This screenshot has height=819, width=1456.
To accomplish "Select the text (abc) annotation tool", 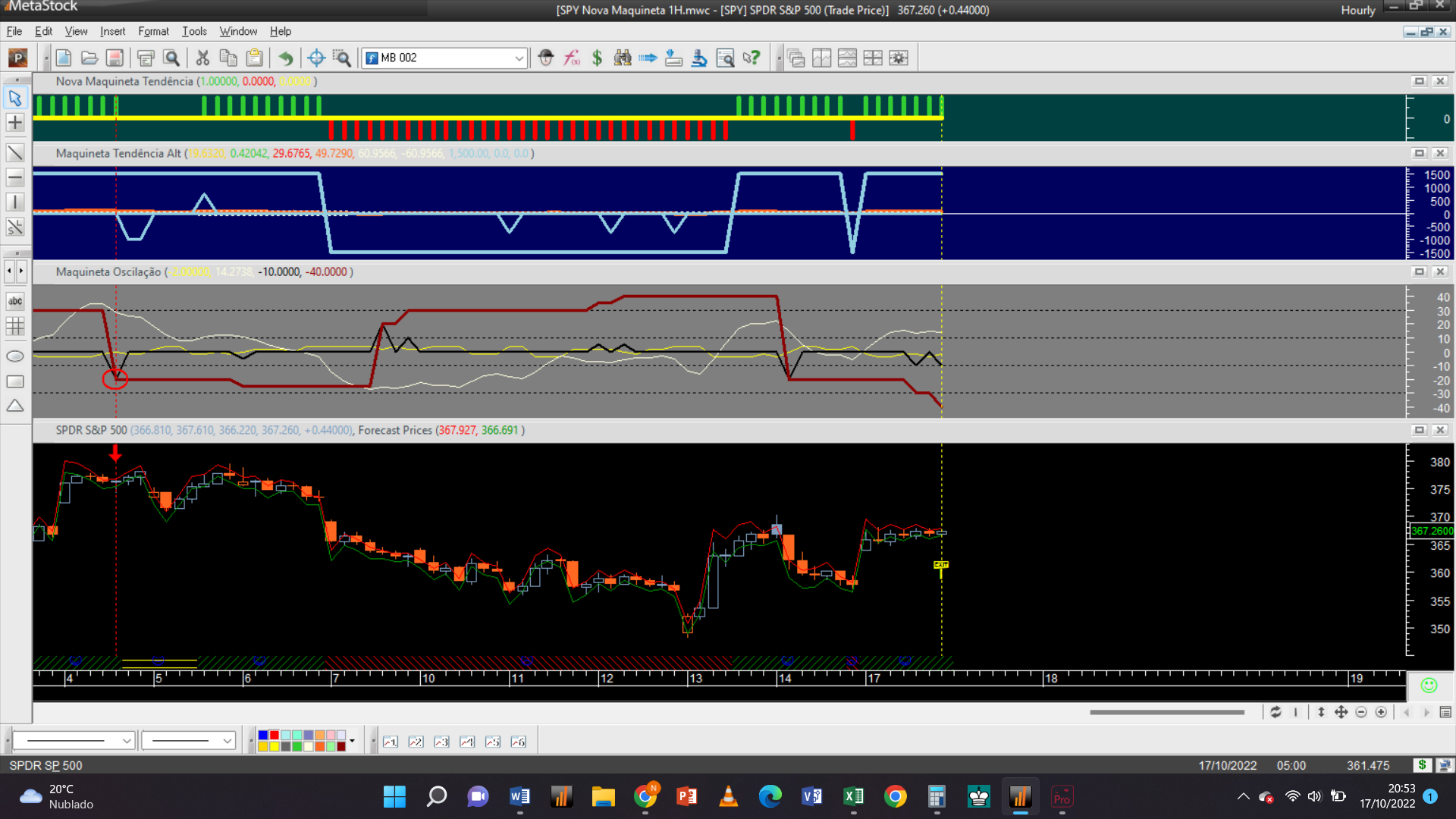I will tap(15, 301).
